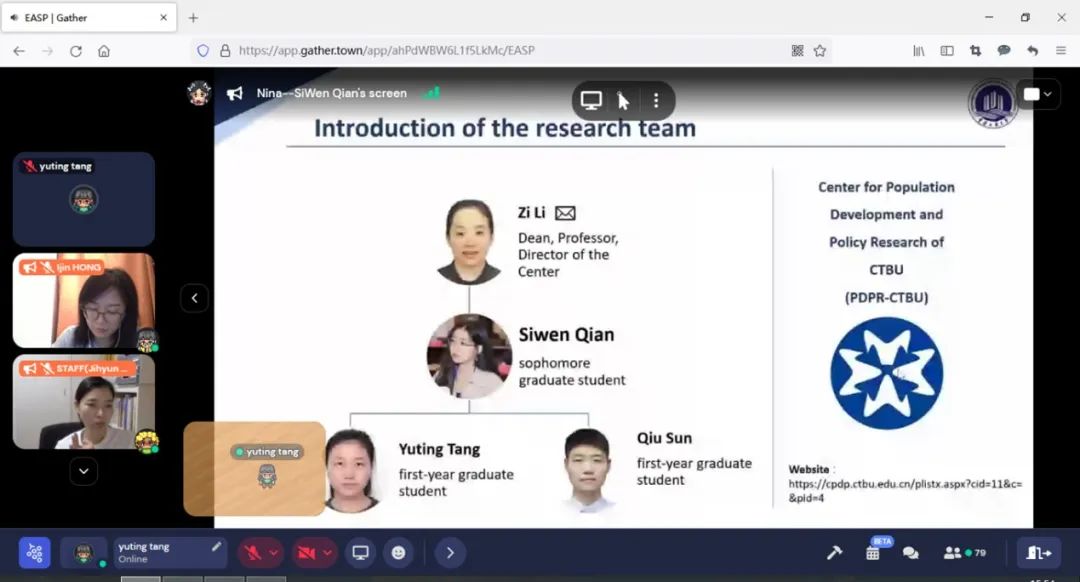Open the shared screen three-dots menu

[656, 100]
